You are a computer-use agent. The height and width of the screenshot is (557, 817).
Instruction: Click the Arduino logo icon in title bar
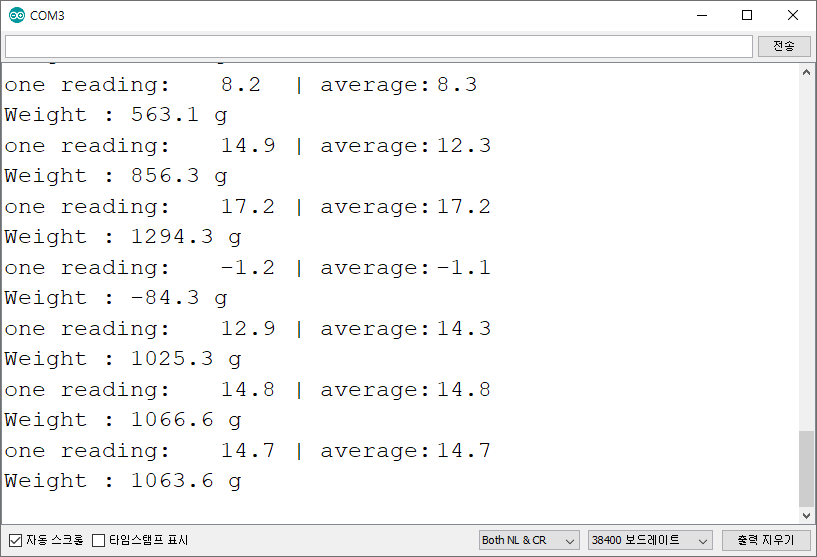(17, 16)
